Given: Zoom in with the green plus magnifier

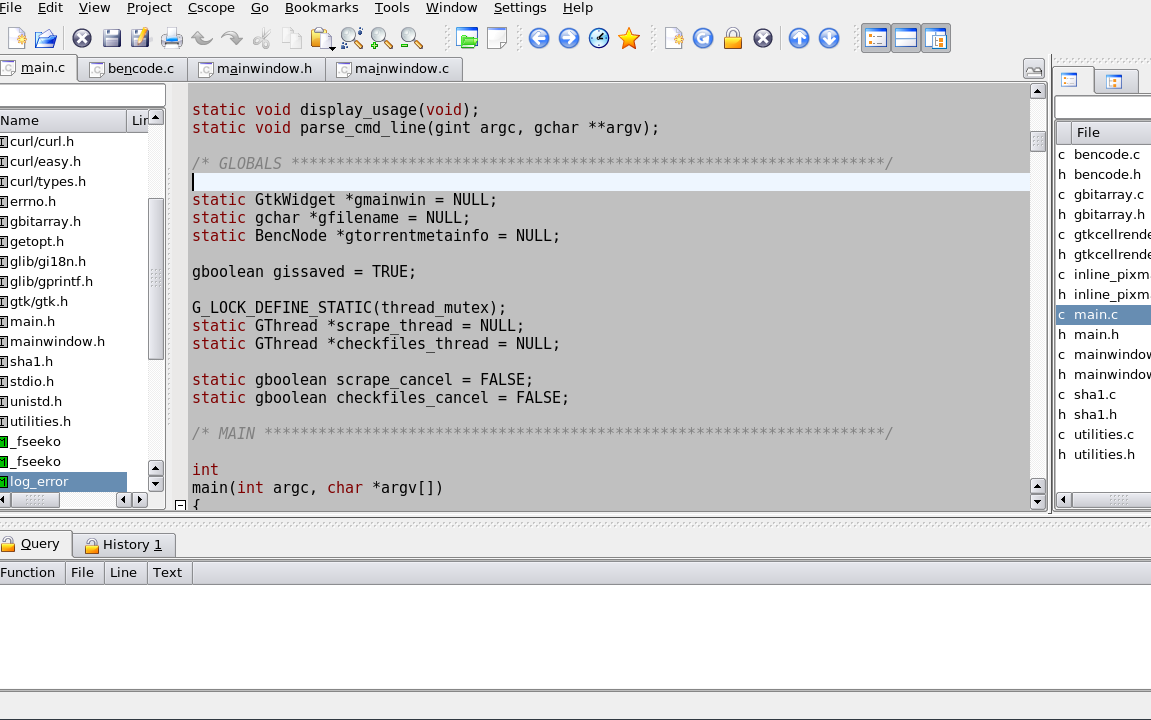Looking at the screenshot, I should click(x=382, y=38).
